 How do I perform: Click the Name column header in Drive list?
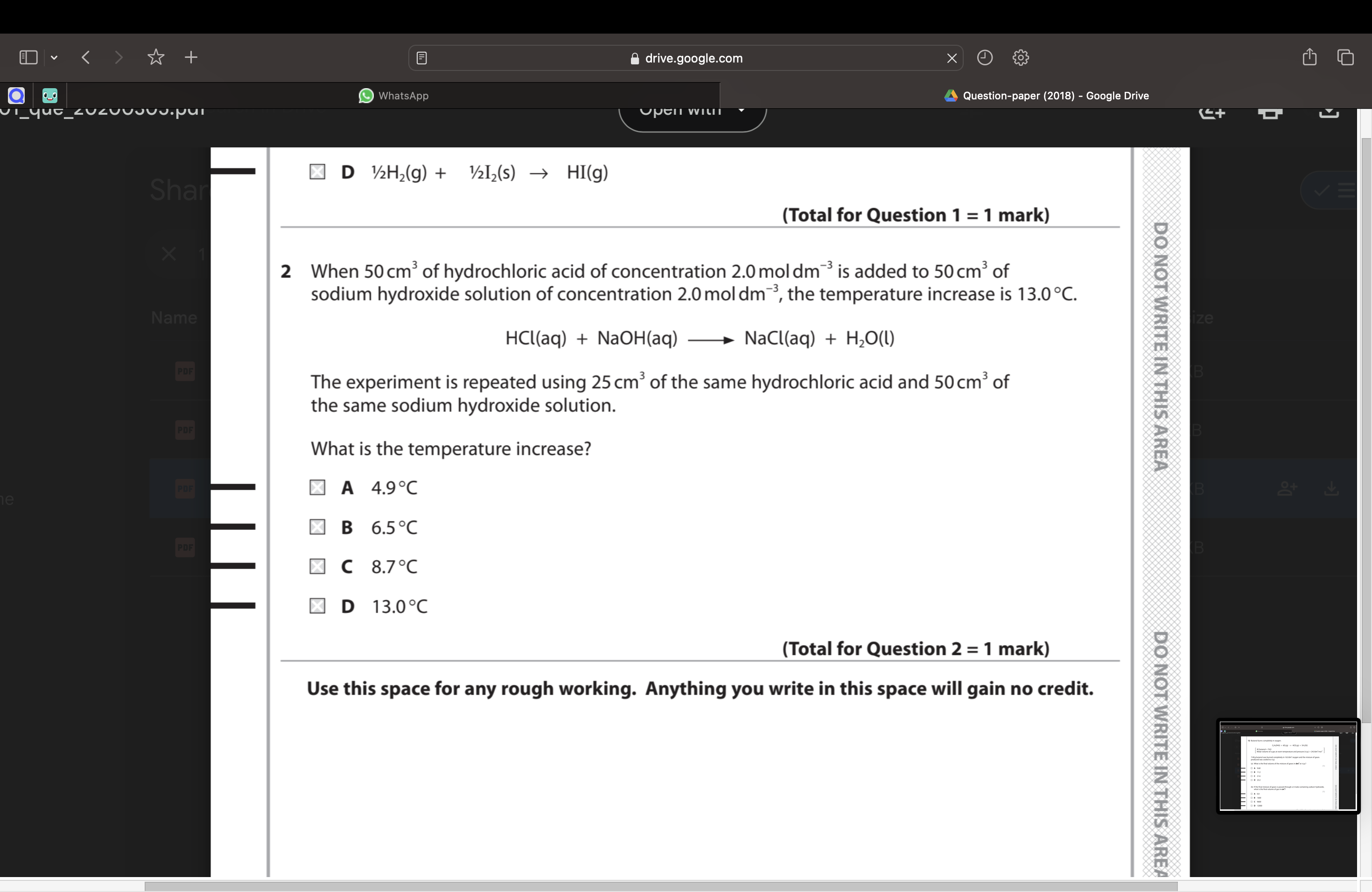click(174, 318)
